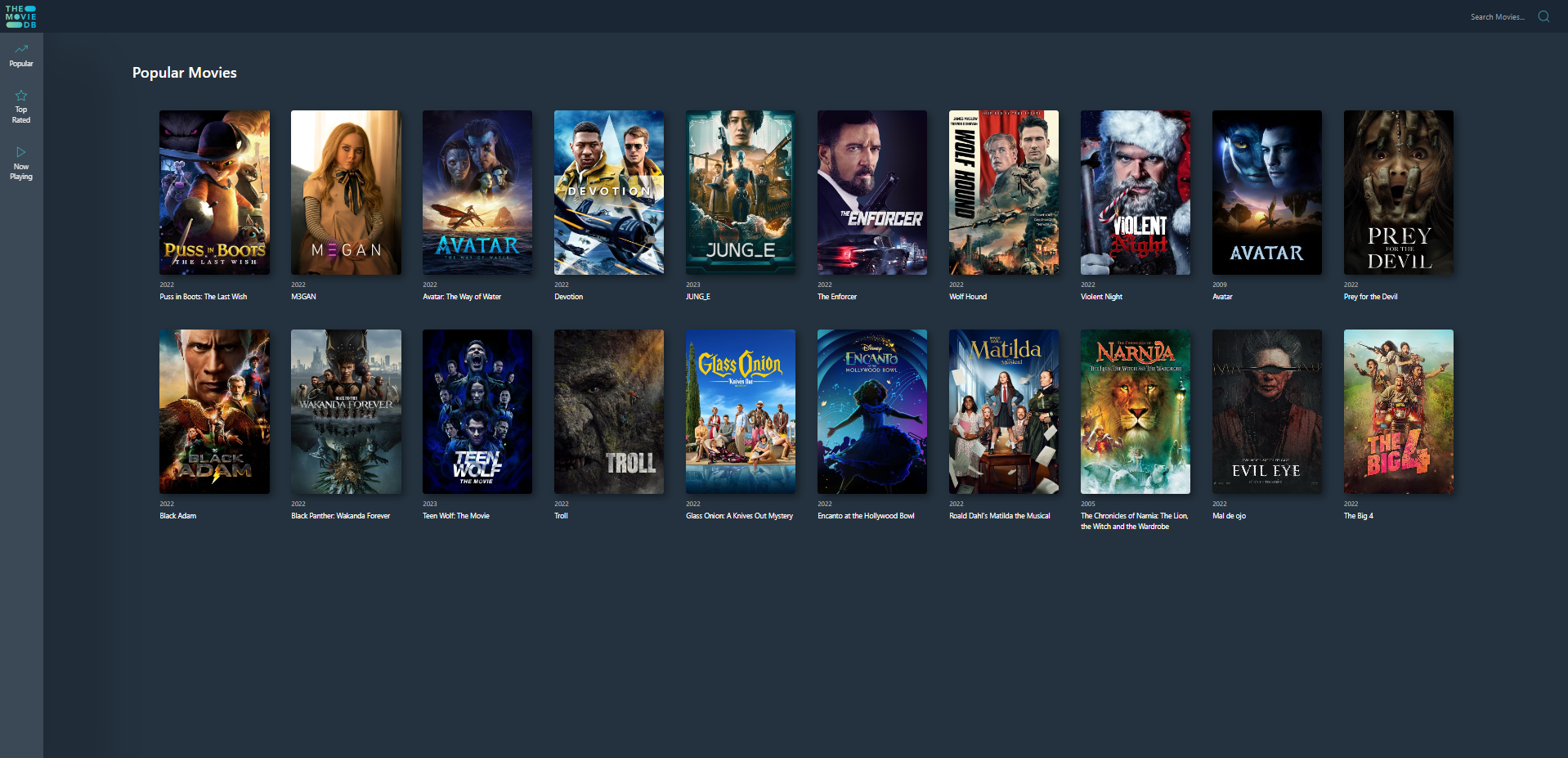Screen dimensions: 1568x758
Task: Click 'The Enforcer' title text
Action: point(837,297)
